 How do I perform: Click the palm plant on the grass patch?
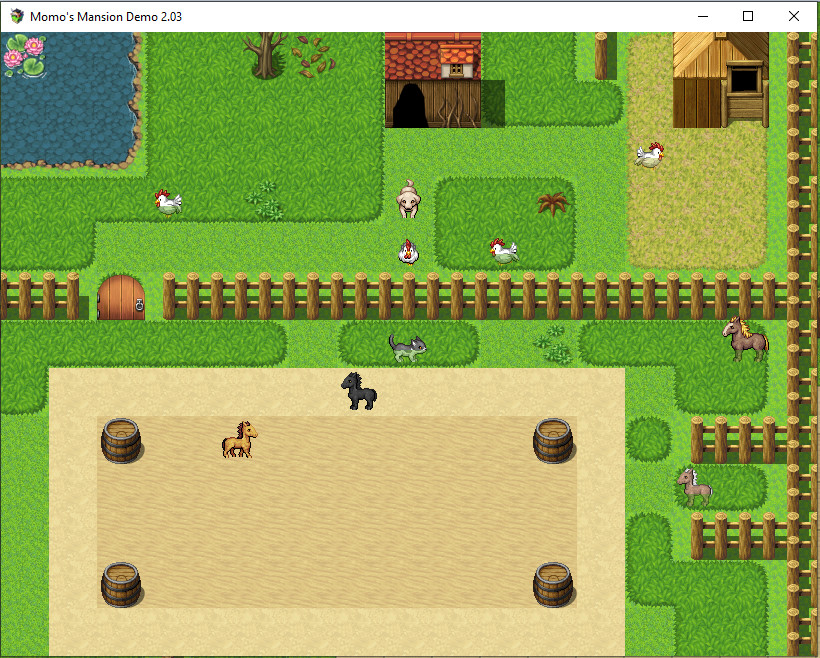[x=551, y=203]
